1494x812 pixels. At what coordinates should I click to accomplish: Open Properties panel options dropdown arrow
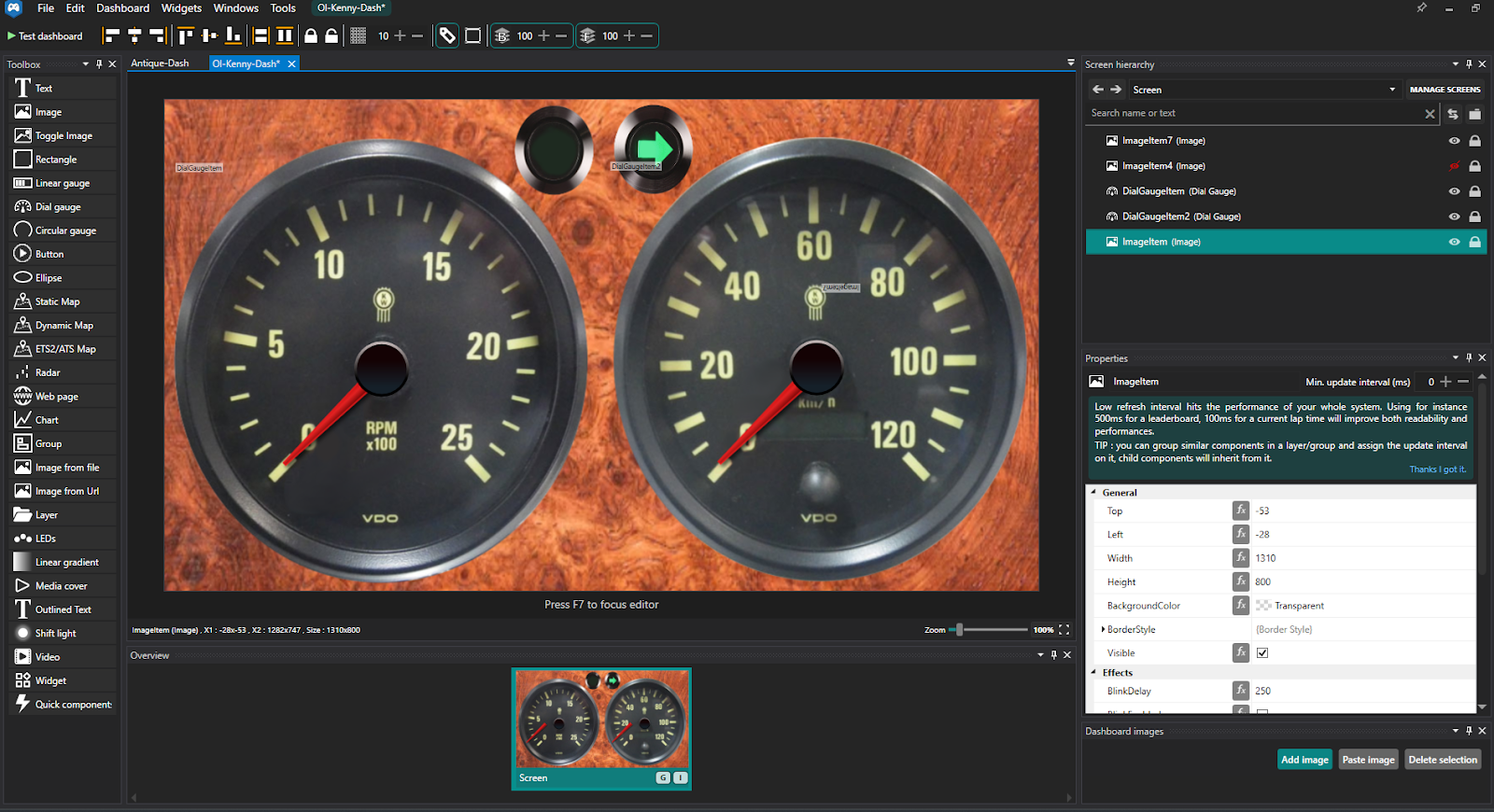click(x=1455, y=357)
